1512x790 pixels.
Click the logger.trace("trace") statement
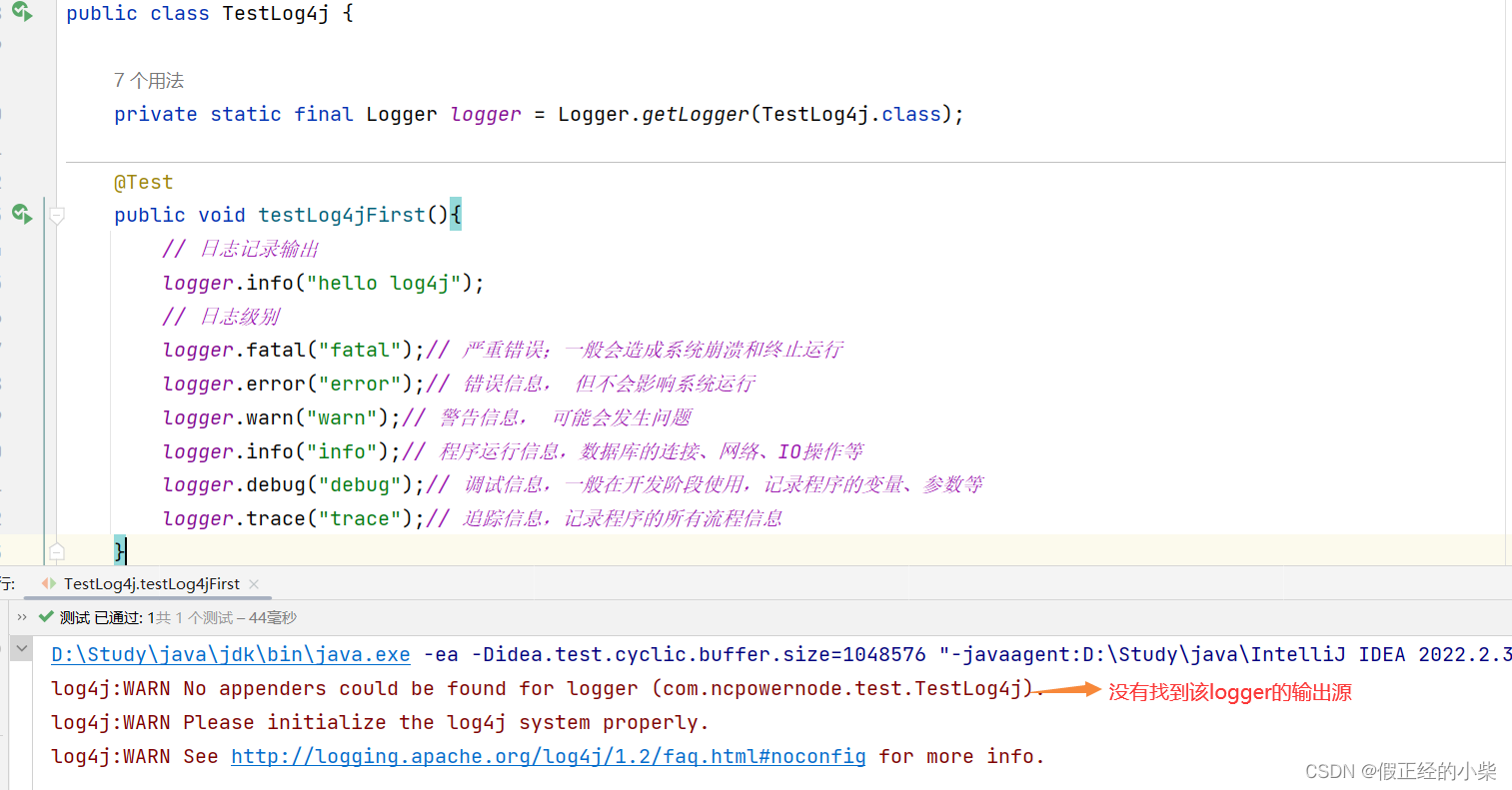tap(294, 518)
